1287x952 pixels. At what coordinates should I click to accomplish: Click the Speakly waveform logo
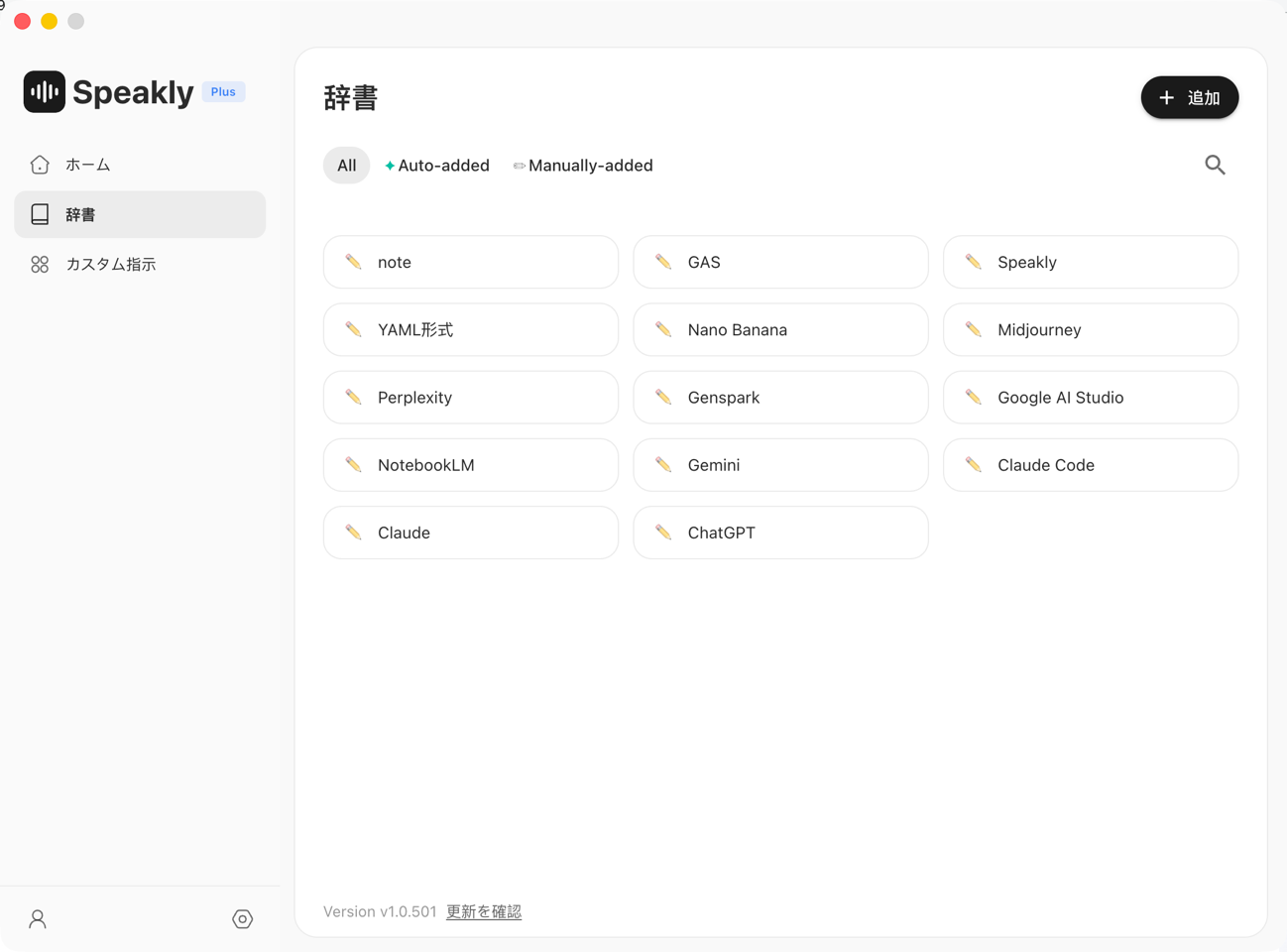pyautogui.click(x=45, y=92)
